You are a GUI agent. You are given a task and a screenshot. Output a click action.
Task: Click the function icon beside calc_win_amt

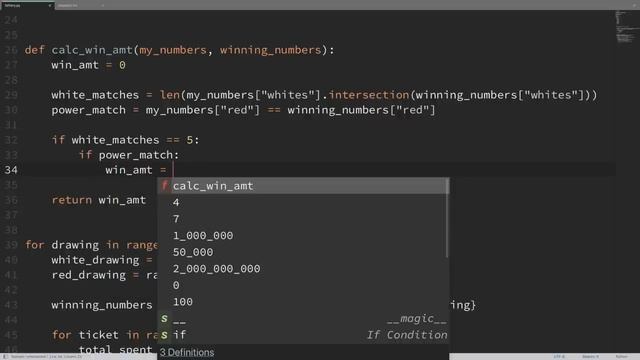pyautogui.click(x=164, y=186)
